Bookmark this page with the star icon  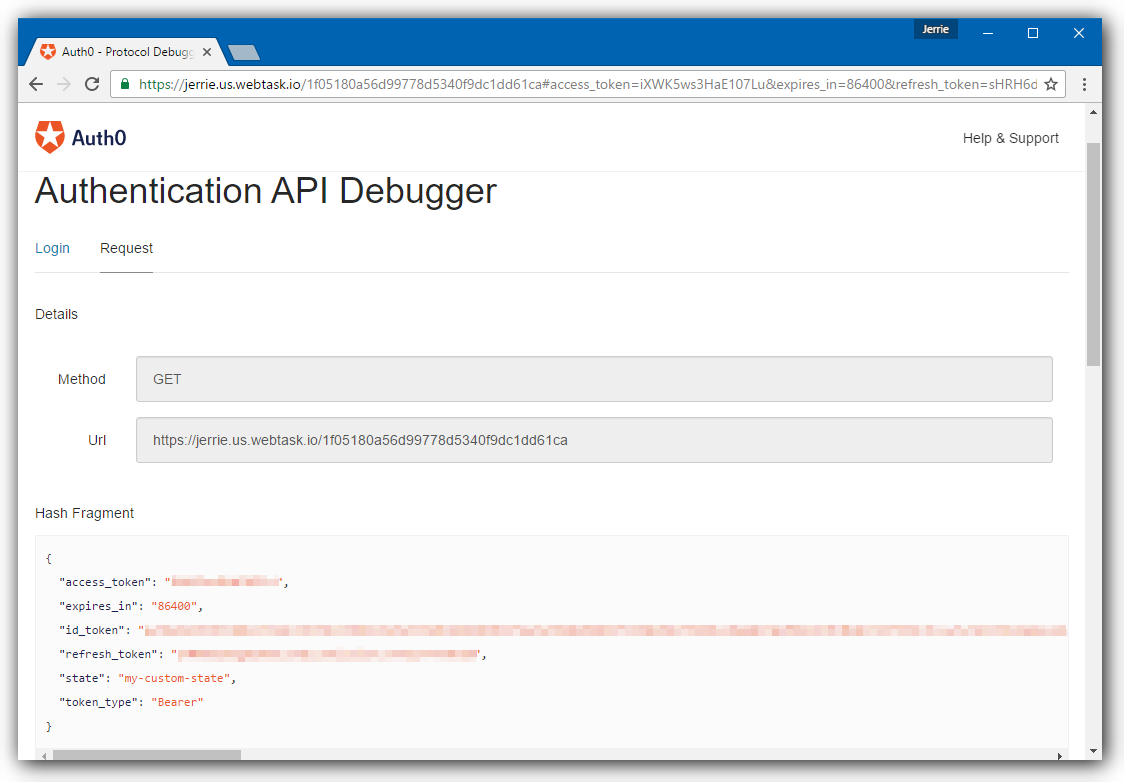click(1051, 85)
